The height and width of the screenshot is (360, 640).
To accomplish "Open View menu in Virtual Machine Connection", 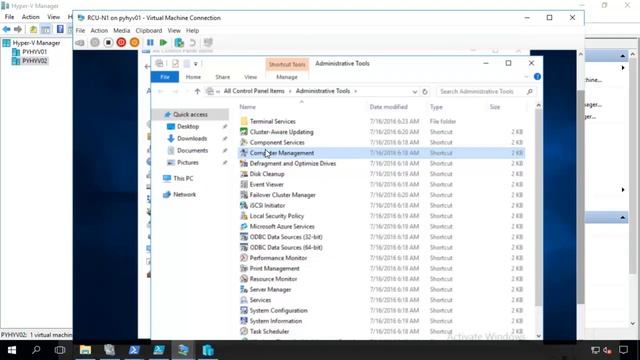I will [174, 31].
